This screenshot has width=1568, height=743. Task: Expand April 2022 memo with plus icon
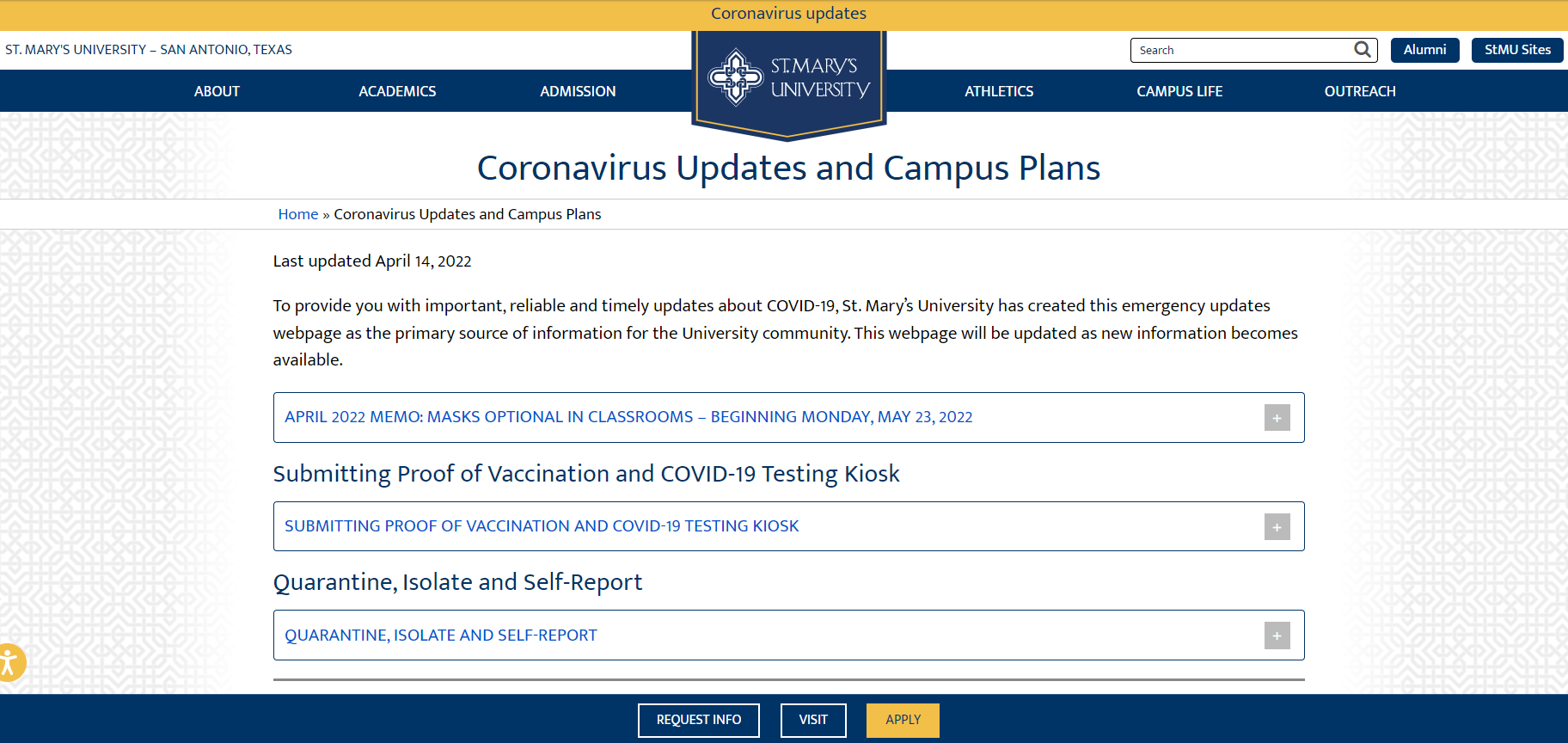tap(1277, 418)
